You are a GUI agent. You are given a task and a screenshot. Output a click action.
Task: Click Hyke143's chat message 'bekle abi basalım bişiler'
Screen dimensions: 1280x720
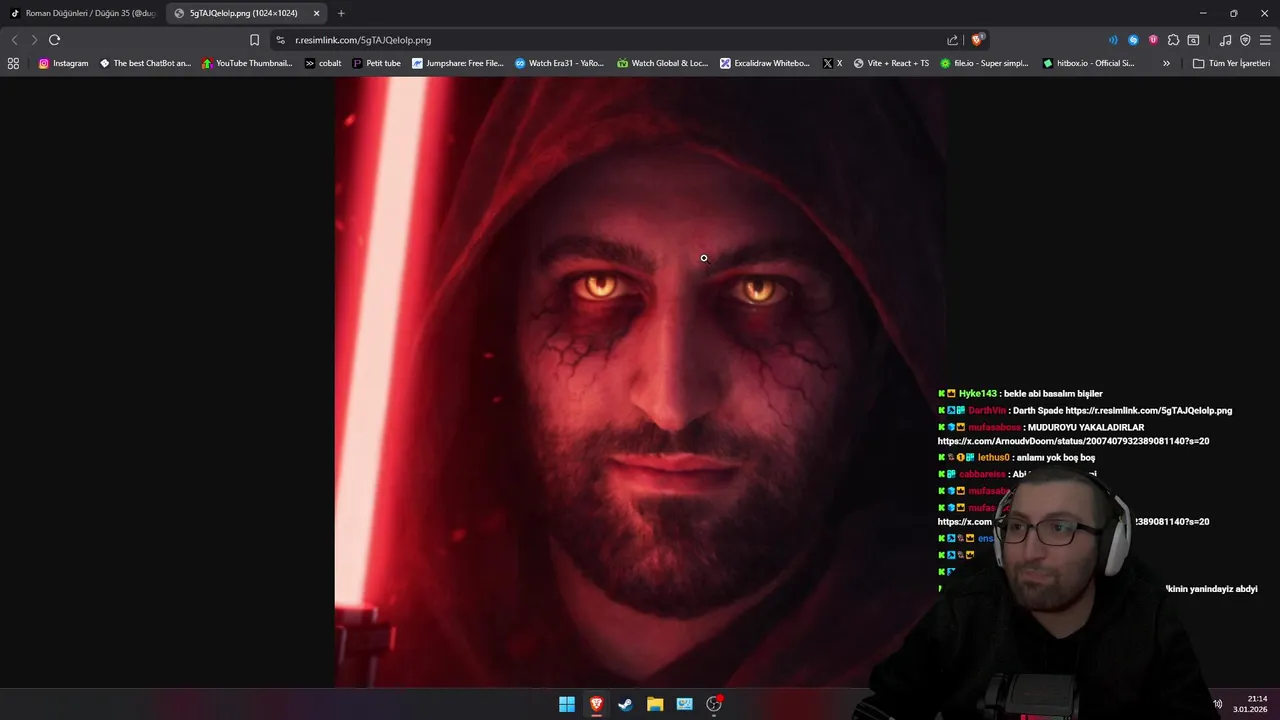tap(1020, 394)
